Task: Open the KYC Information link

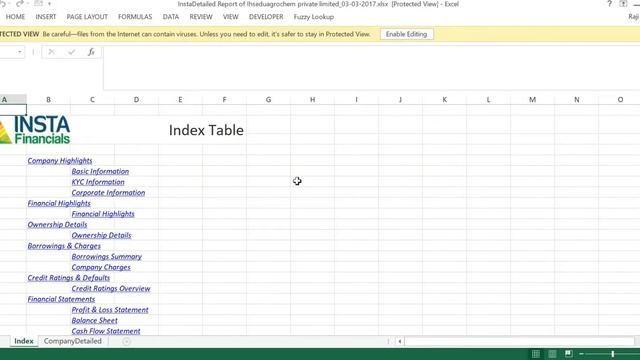Action: pos(98,182)
